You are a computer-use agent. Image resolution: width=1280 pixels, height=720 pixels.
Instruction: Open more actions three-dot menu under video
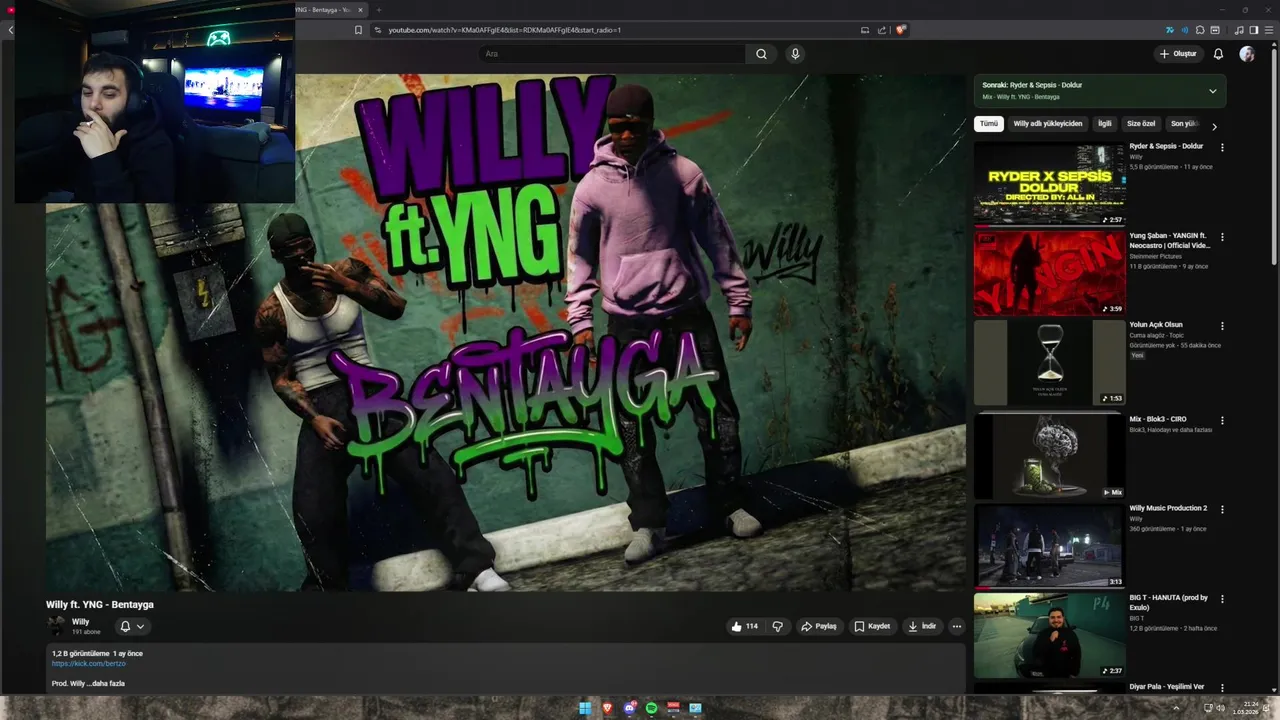coord(957,626)
